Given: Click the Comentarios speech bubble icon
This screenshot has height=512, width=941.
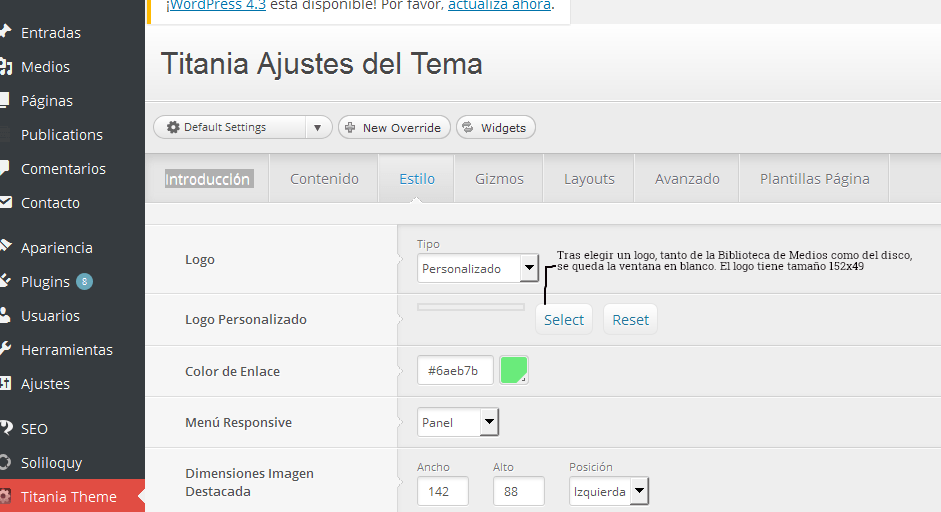Looking at the screenshot, I should click(x=5, y=167).
